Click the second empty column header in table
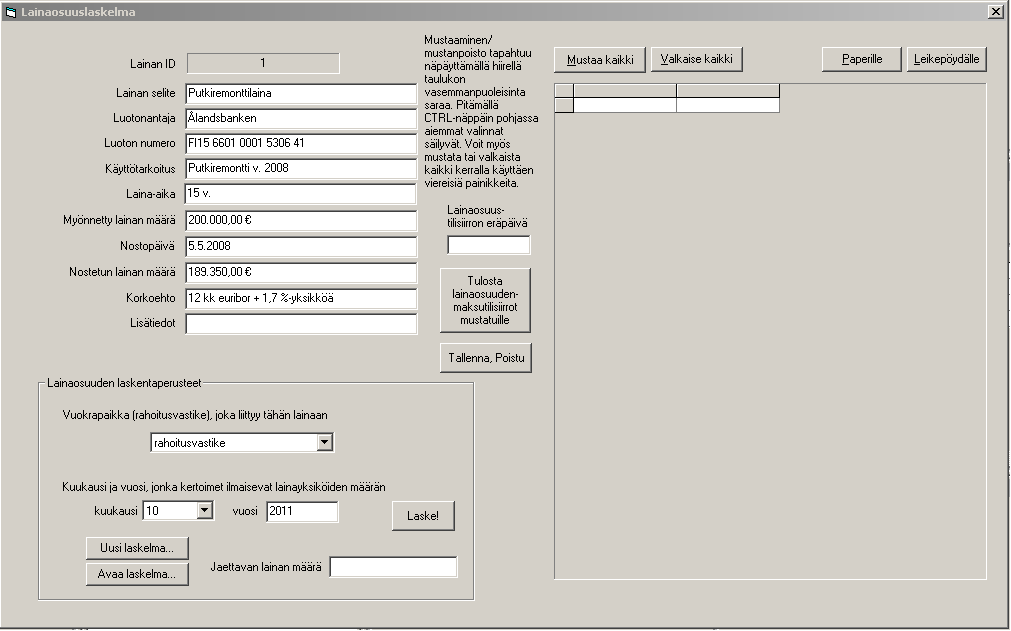Image resolution: width=1011 pixels, height=631 pixels. point(728,90)
